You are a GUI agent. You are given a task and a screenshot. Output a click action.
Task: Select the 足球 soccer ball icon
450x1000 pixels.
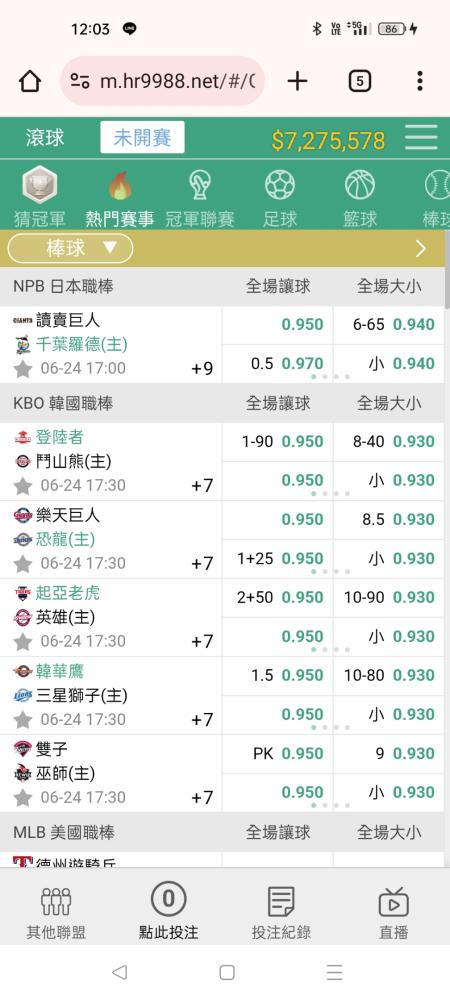[x=280, y=186]
